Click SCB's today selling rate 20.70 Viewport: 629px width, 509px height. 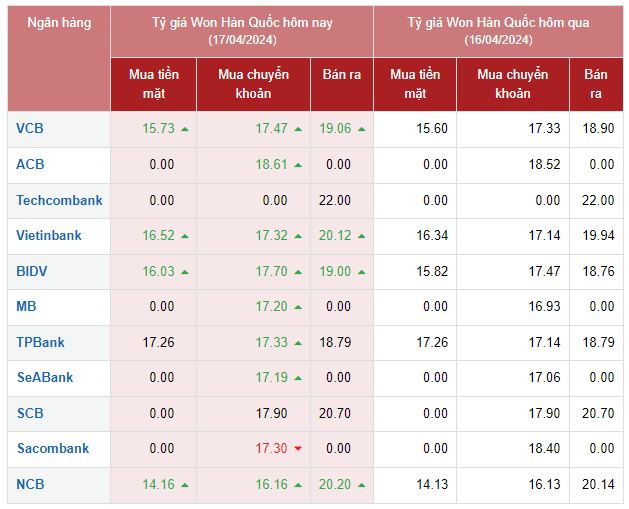tap(335, 413)
